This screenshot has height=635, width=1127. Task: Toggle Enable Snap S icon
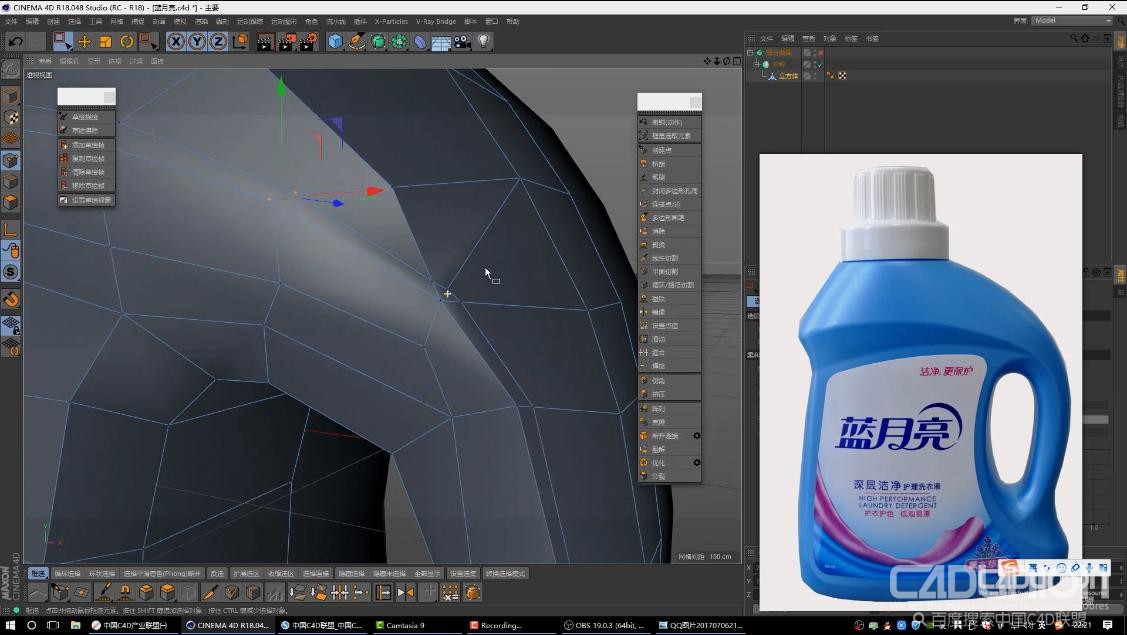[x=11, y=272]
